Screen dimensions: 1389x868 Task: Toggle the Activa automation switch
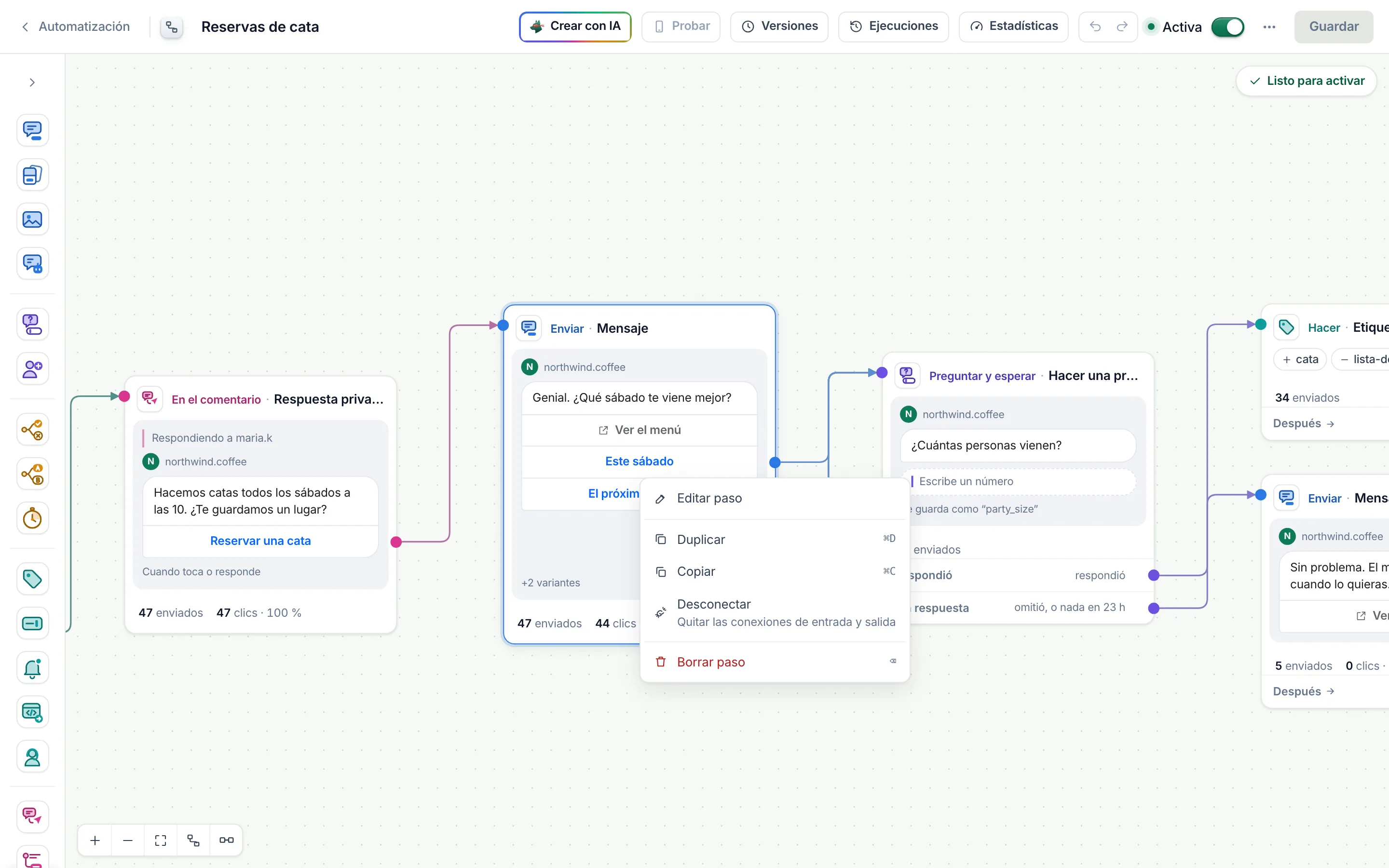tap(1227, 27)
